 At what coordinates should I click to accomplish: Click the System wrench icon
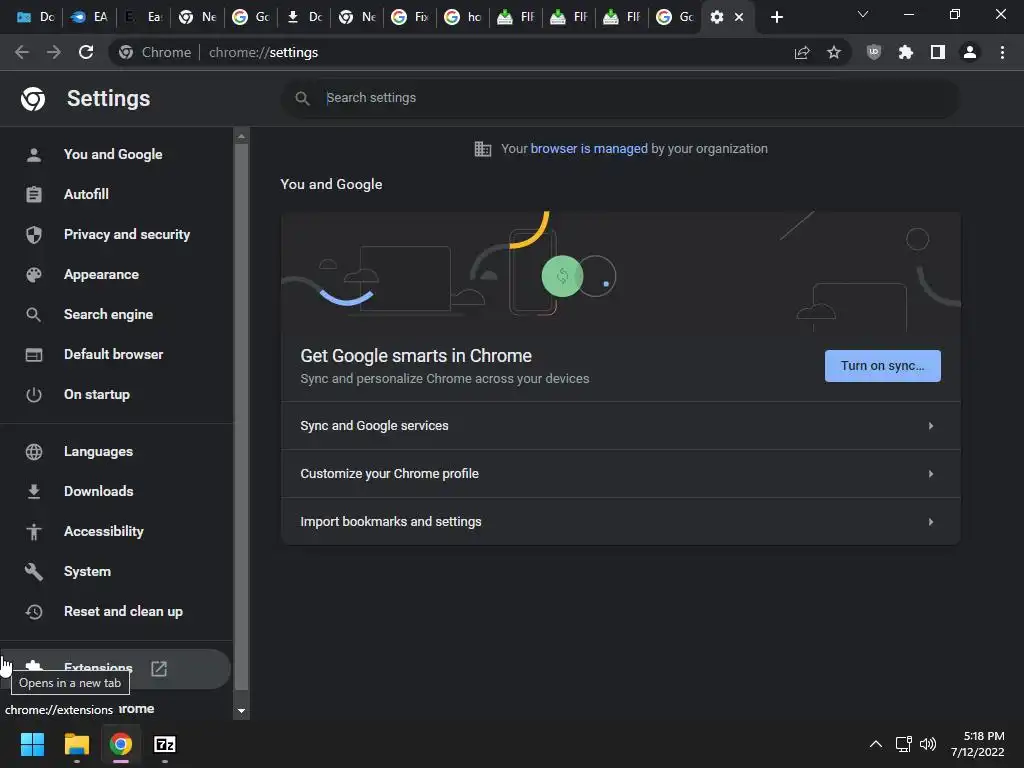34,571
